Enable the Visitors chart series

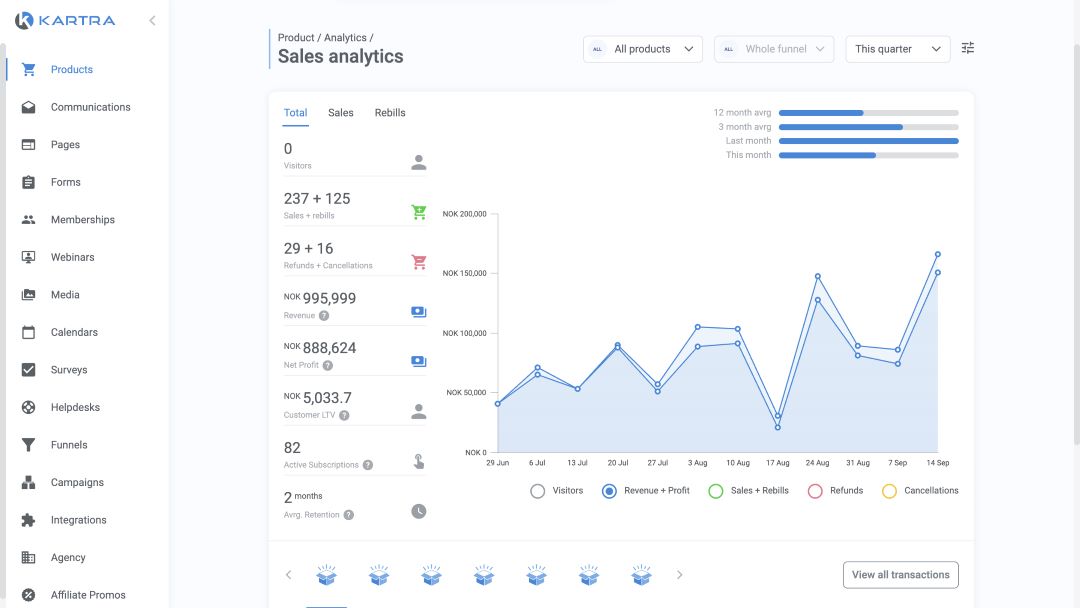coord(538,491)
